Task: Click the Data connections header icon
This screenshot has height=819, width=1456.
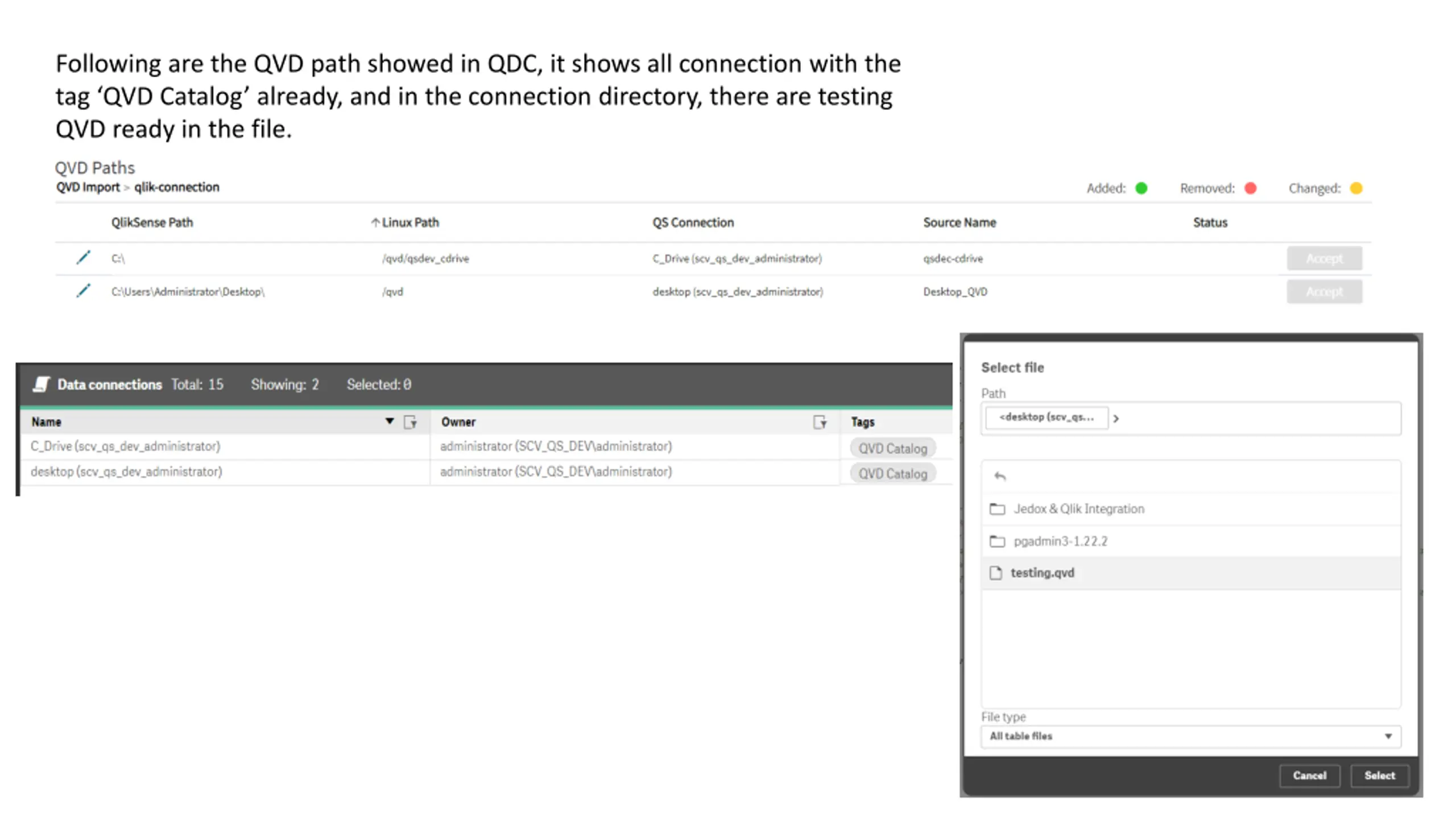Action: coord(42,384)
